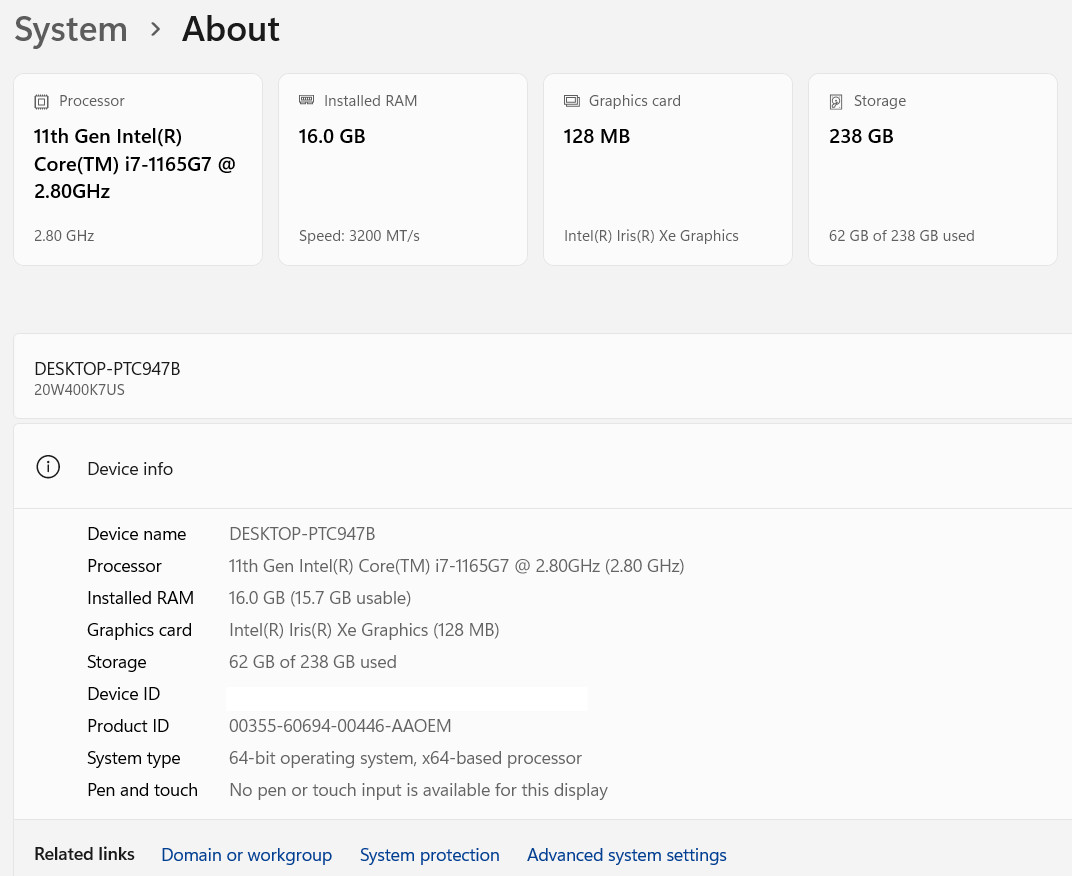Click Product ID 00355-60694-00446-AAOEM
The height and width of the screenshot is (876, 1072).
(x=340, y=726)
